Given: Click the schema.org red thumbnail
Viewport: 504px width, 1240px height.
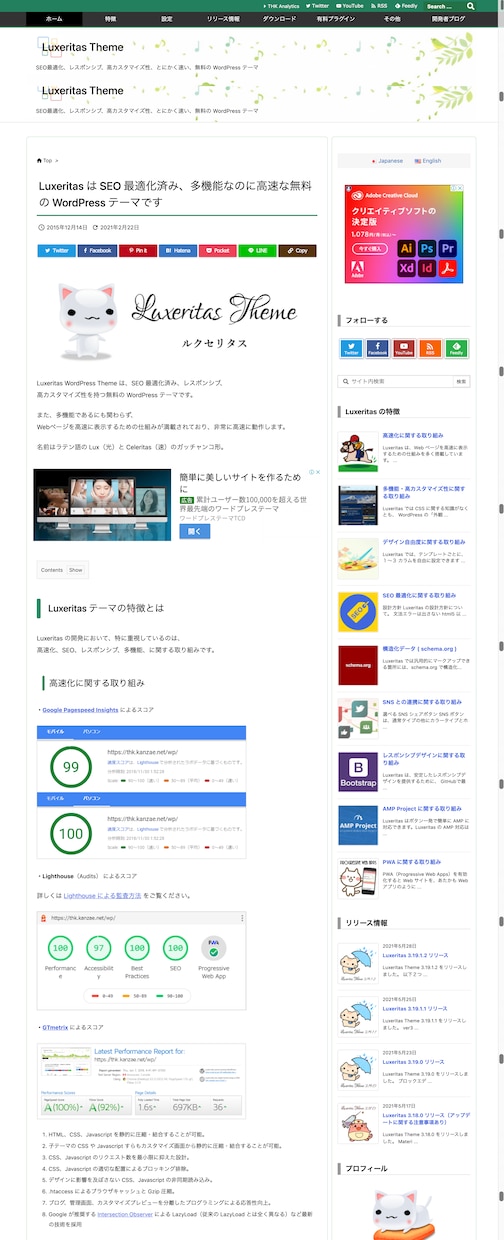Looking at the screenshot, I should click(357, 664).
